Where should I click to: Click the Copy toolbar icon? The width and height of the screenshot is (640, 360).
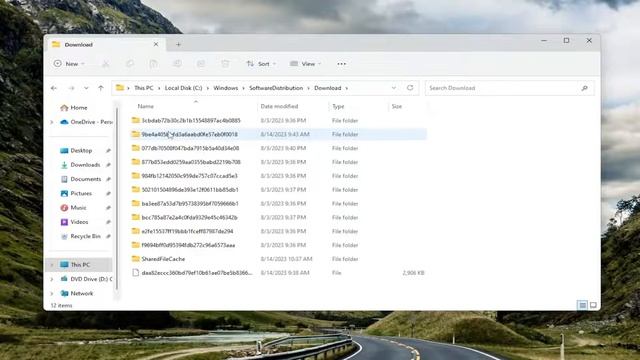pos(130,64)
